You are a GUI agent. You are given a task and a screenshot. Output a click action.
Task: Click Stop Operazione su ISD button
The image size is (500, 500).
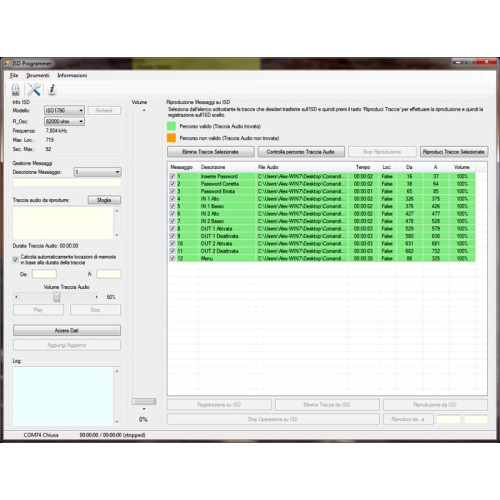click(273, 419)
